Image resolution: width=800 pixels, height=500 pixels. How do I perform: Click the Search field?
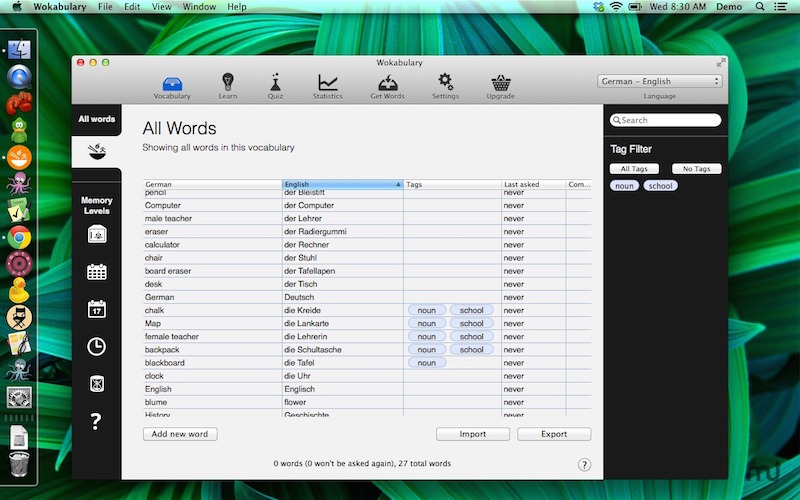pyautogui.click(x=665, y=120)
